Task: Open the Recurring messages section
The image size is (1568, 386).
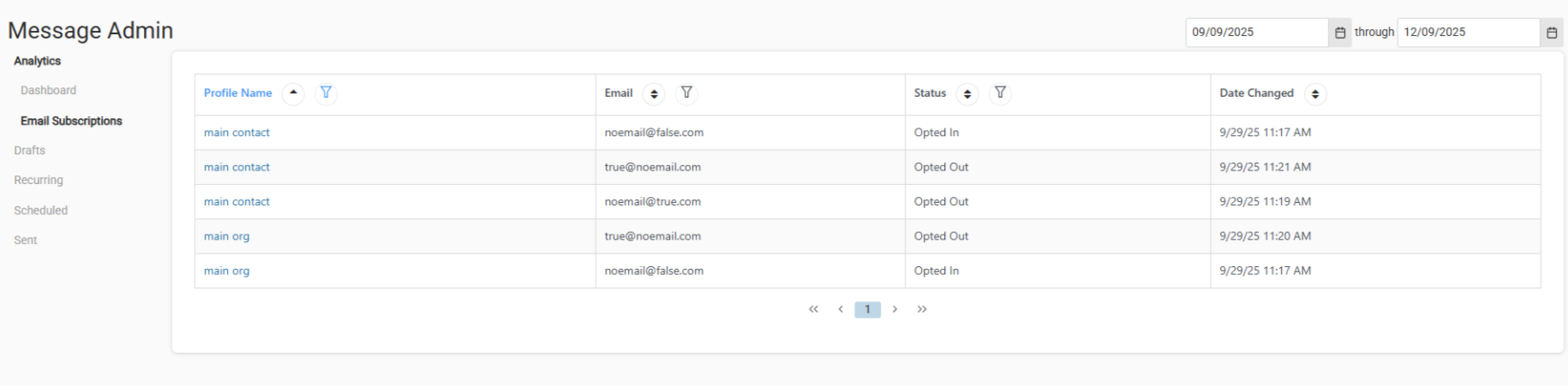Action: [x=39, y=181]
